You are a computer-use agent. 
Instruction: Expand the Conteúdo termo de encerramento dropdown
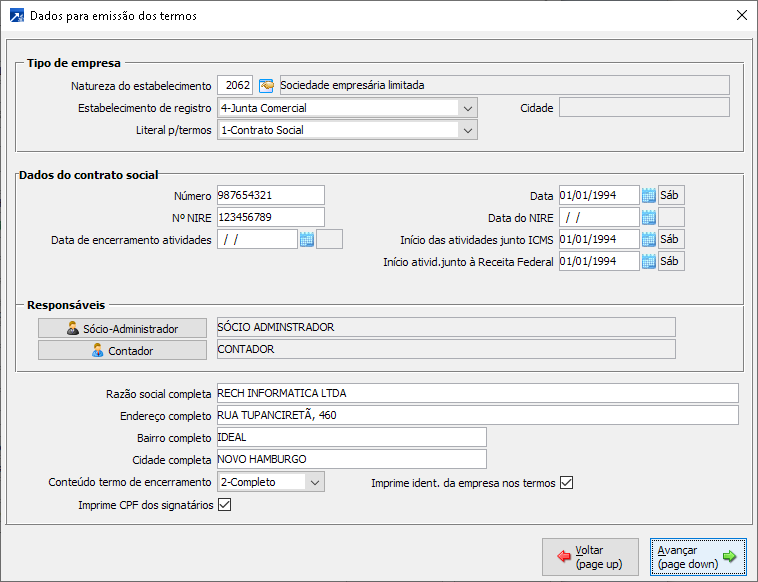coord(315,482)
